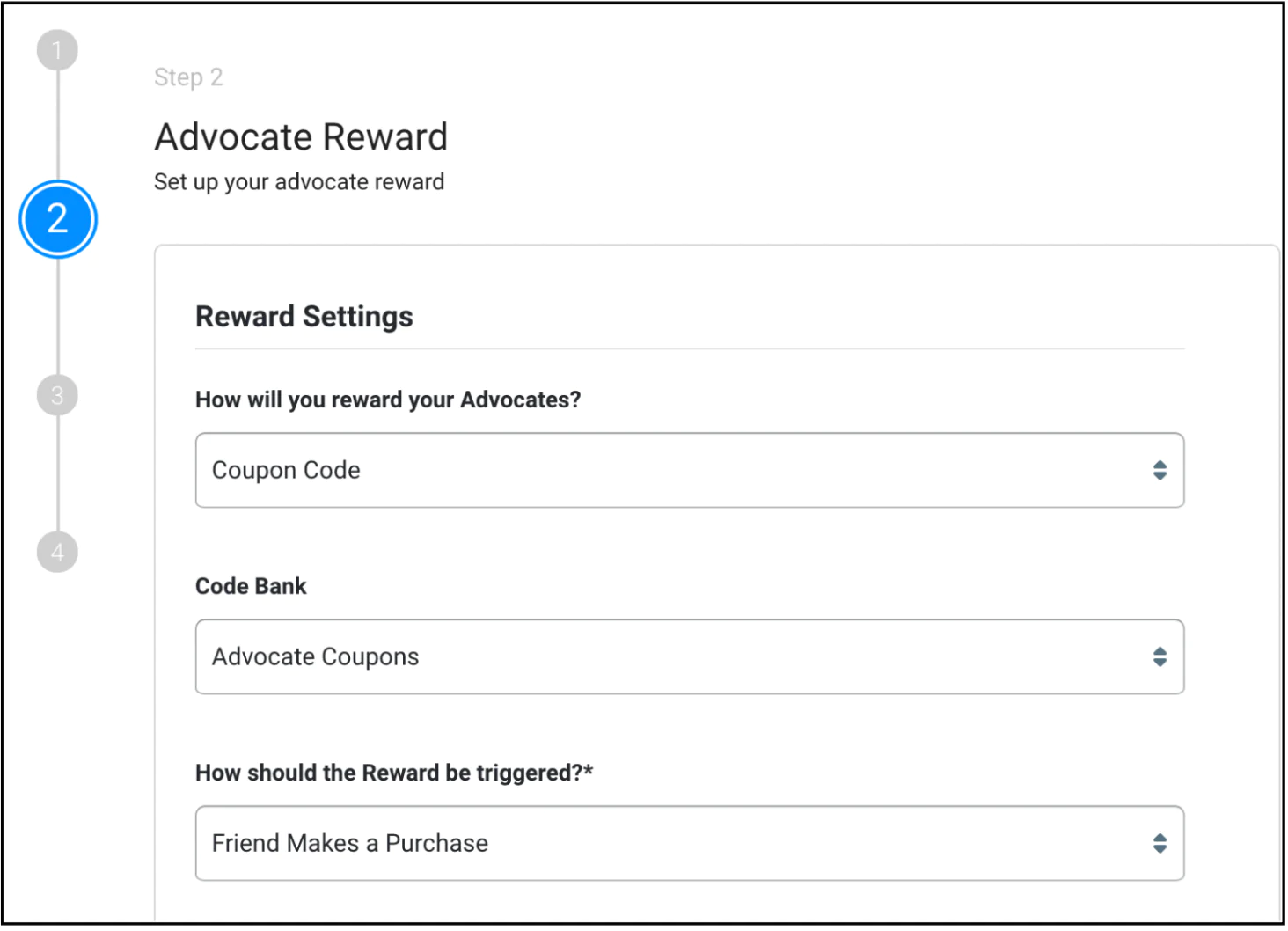This screenshot has height=931, width=1288.
Task: Select step 4 circle in the stepper
Action: [57, 552]
